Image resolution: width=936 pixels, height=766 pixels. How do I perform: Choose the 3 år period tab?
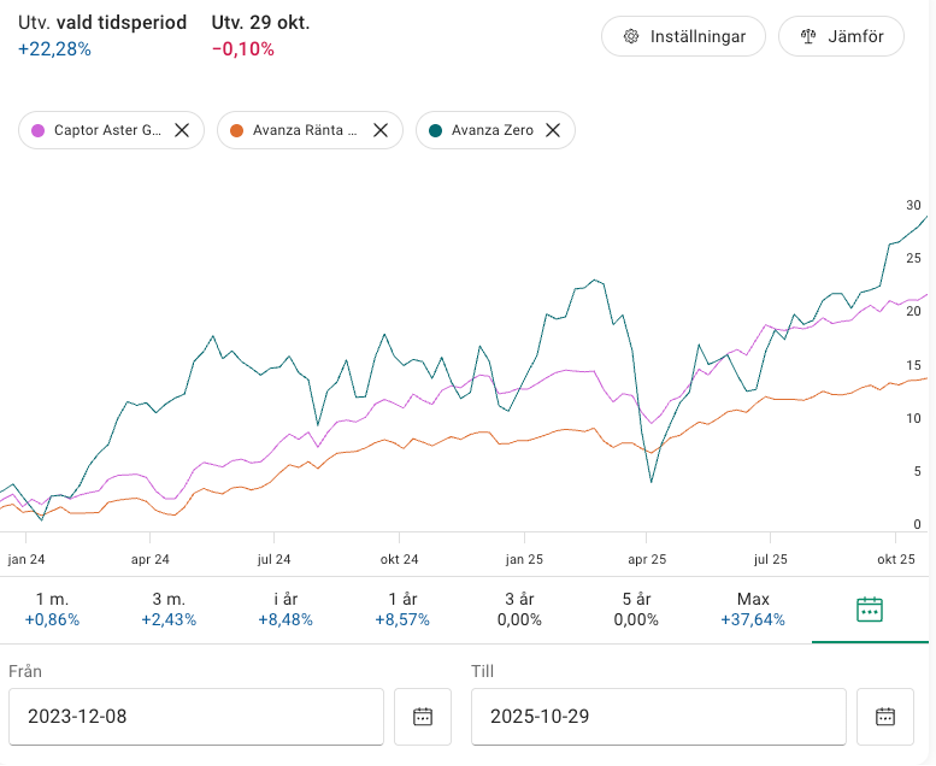tap(520, 609)
